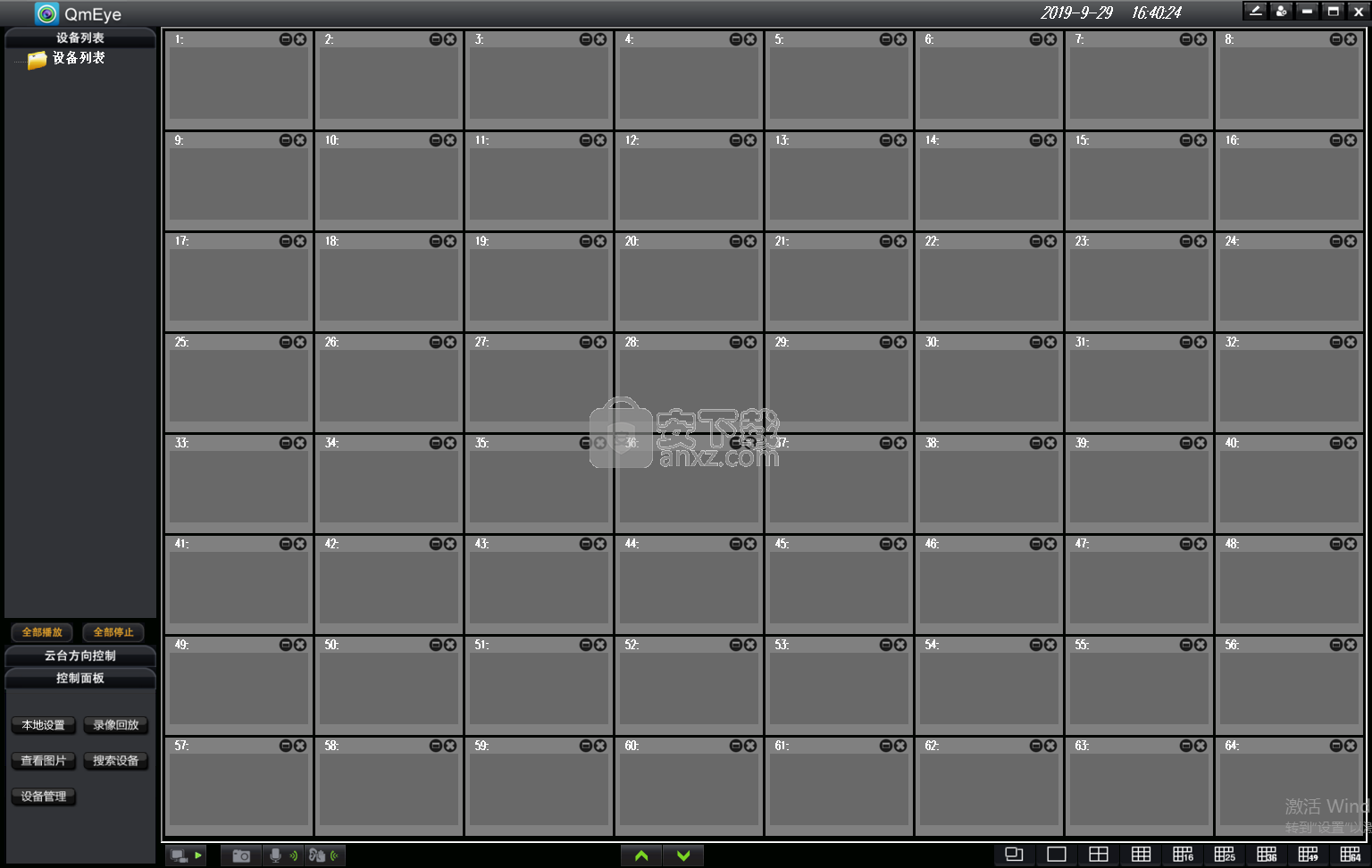Close video channel 1 with X icon
The height and width of the screenshot is (868, 1372).
(300, 39)
